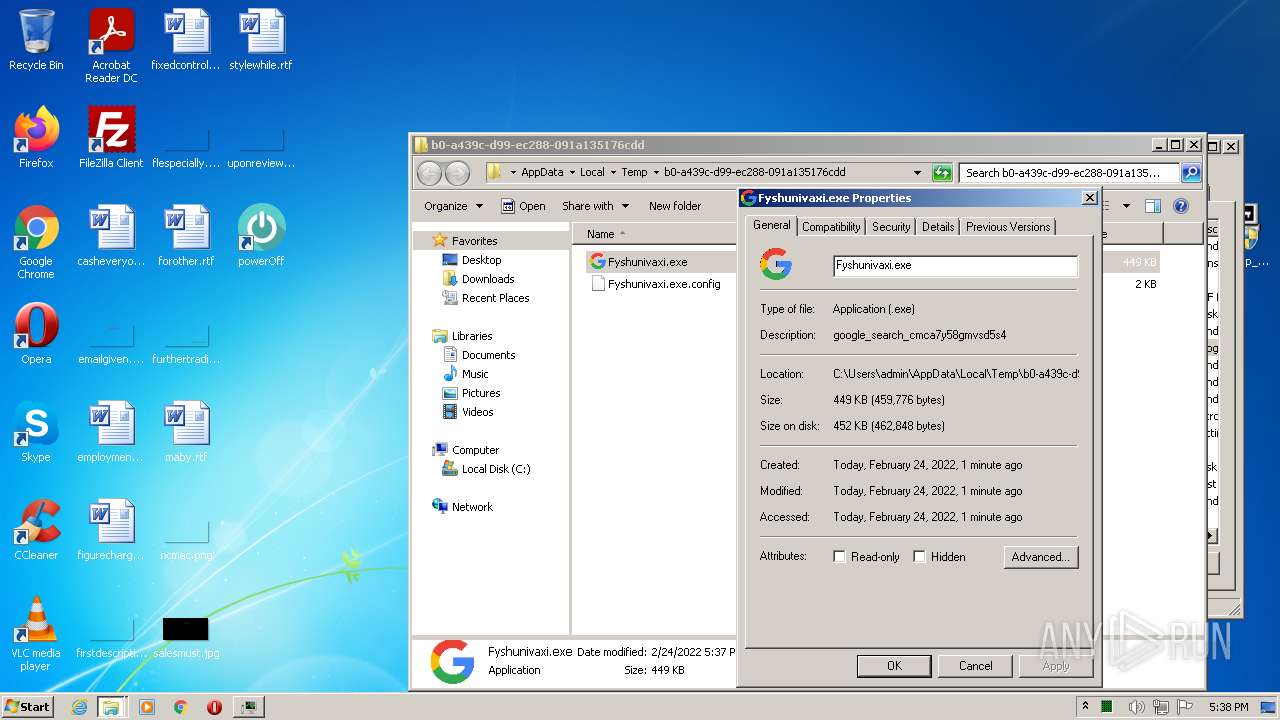Viewport: 1280px width, 720px height.
Task: Launch FileZilla Client shortcut
Action: (x=111, y=138)
